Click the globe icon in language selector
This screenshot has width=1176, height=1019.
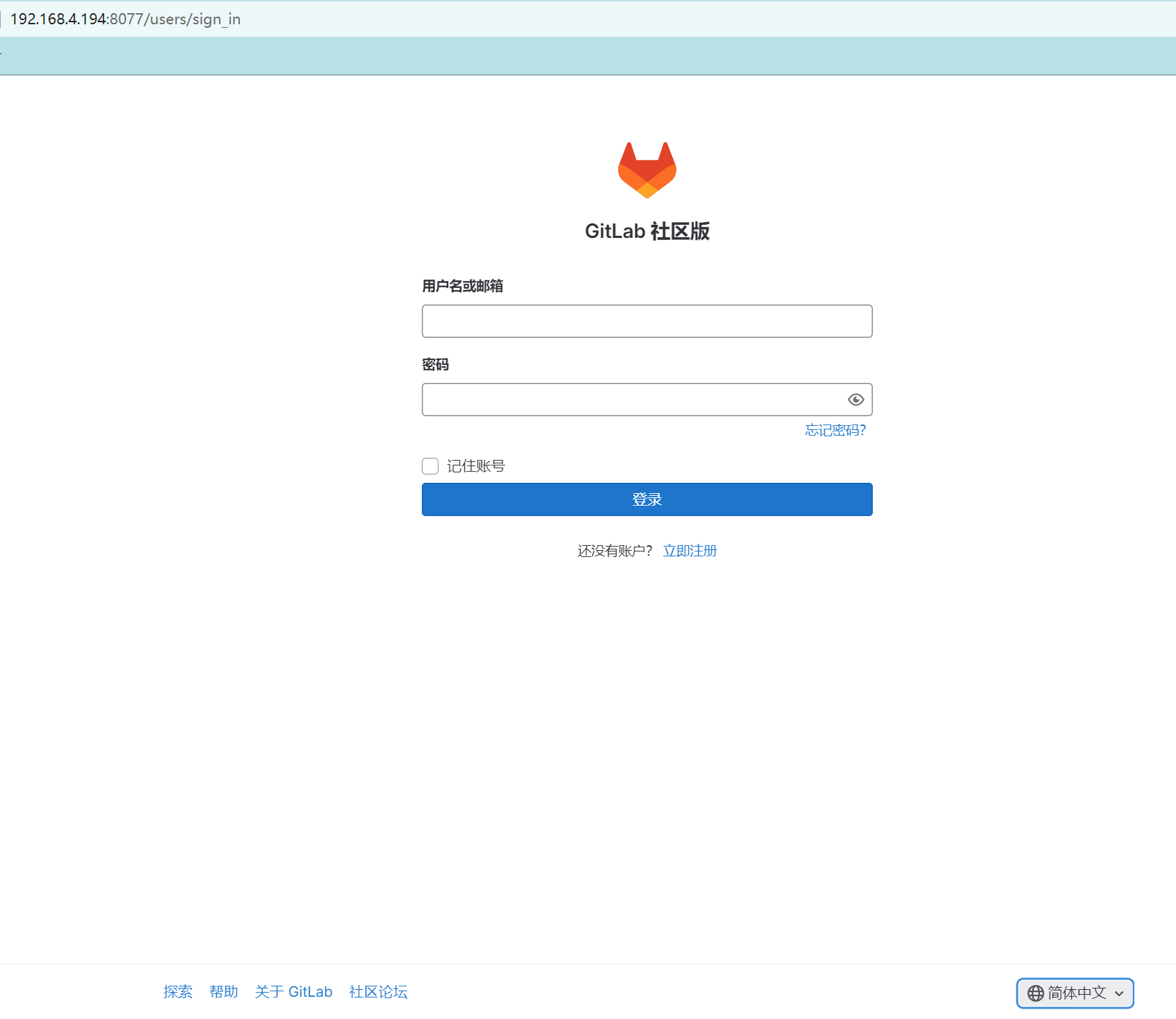(x=1035, y=993)
